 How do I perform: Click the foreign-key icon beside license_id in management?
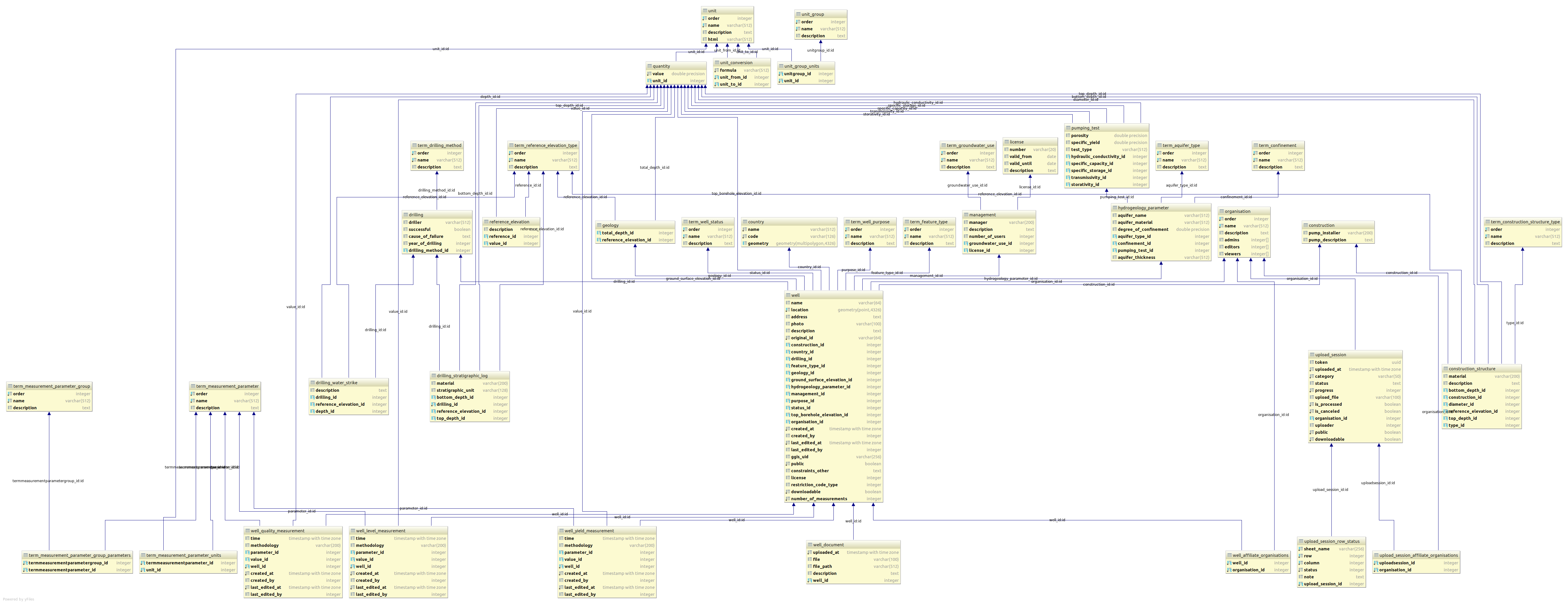click(966, 251)
